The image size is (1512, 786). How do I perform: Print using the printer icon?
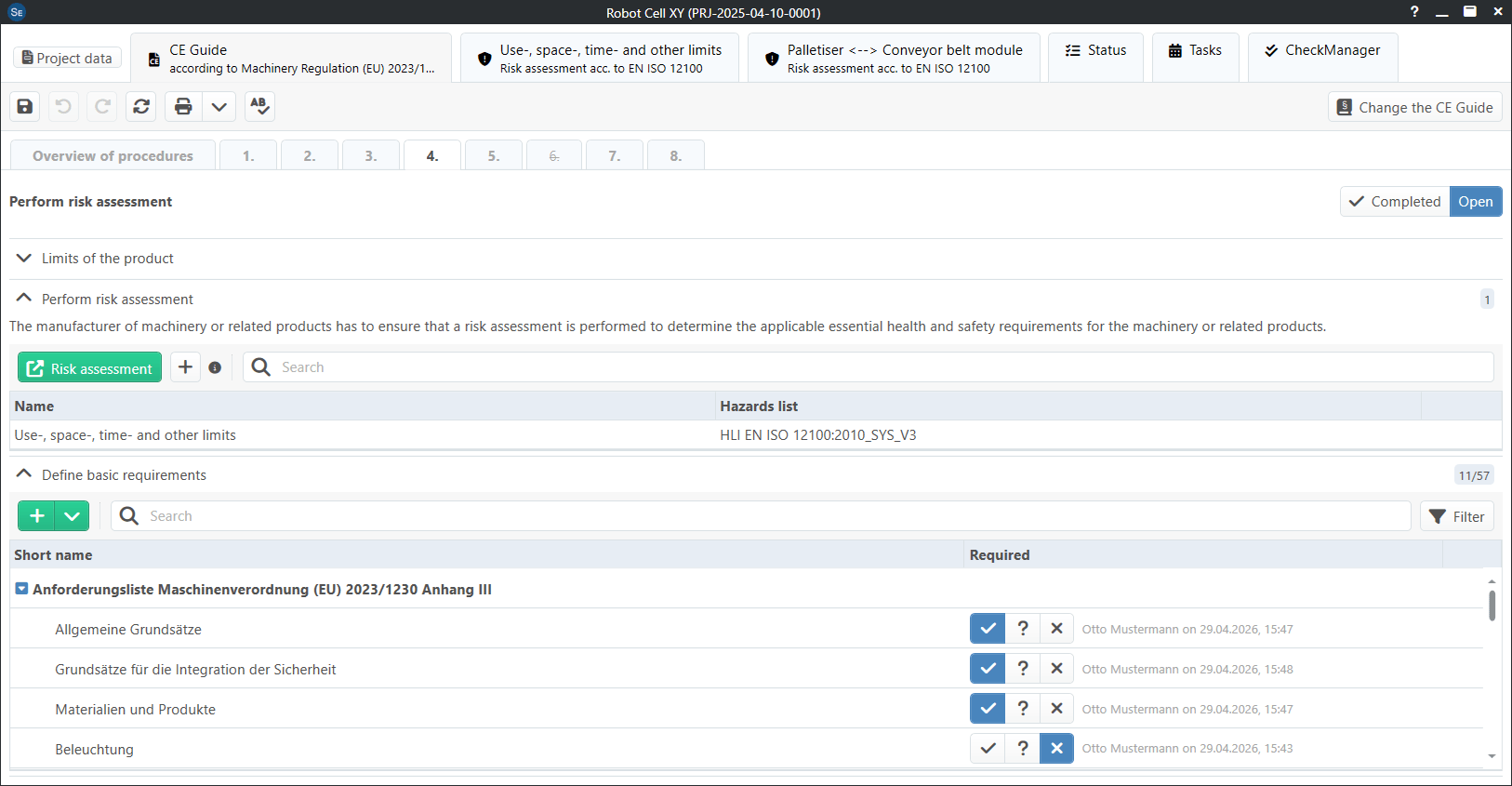183,106
